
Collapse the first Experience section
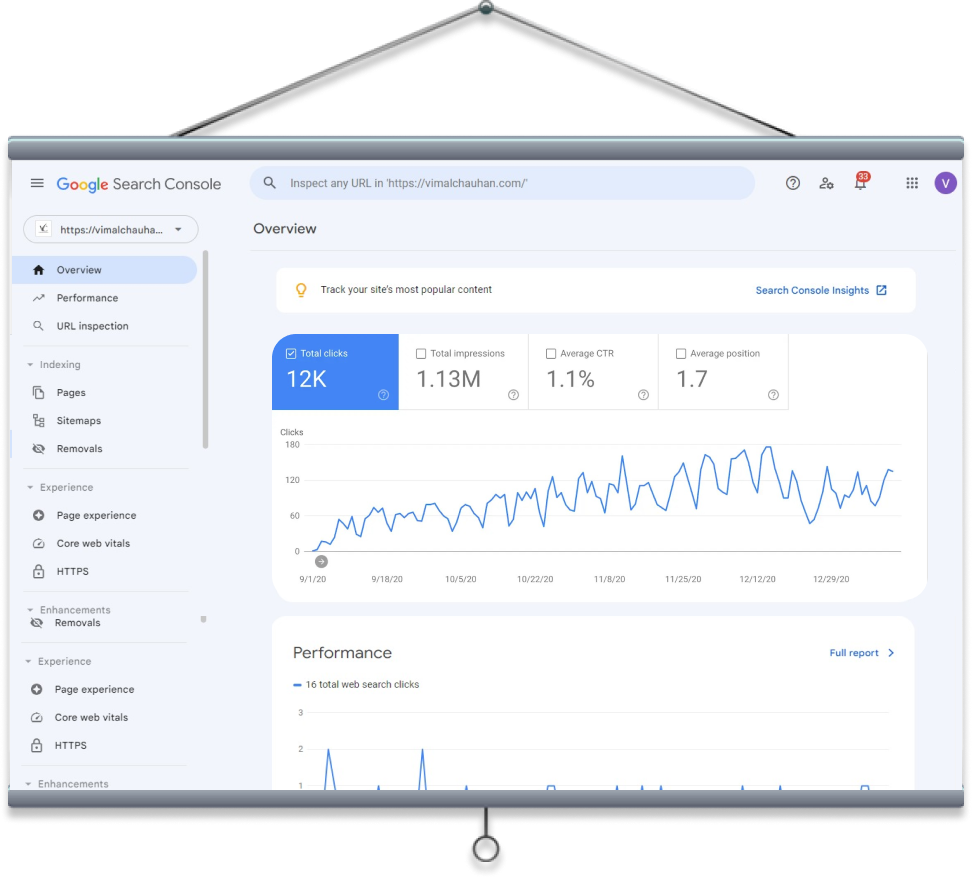(30, 488)
